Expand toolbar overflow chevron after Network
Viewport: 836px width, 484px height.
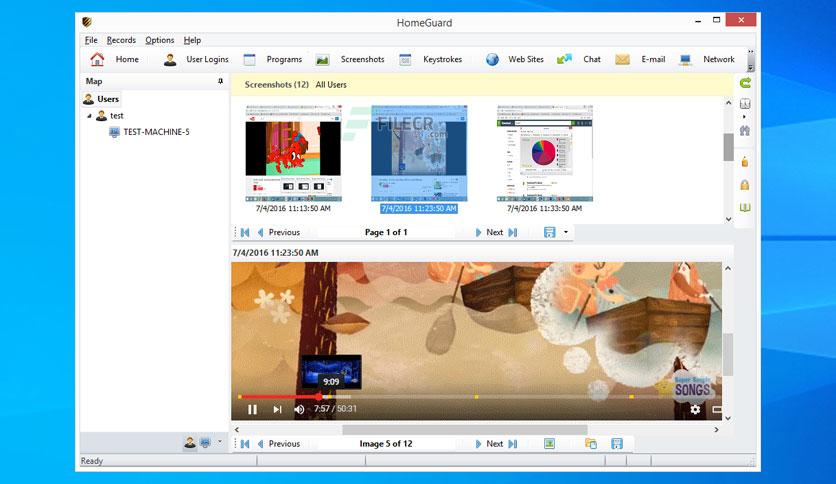751,52
